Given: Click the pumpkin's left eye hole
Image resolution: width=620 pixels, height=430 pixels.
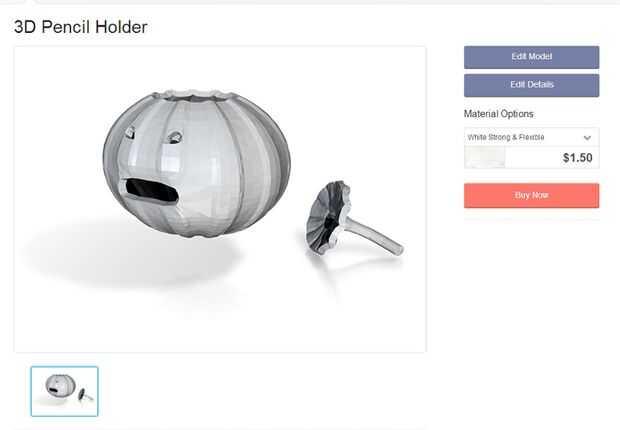Looking at the screenshot, I should [x=130, y=132].
